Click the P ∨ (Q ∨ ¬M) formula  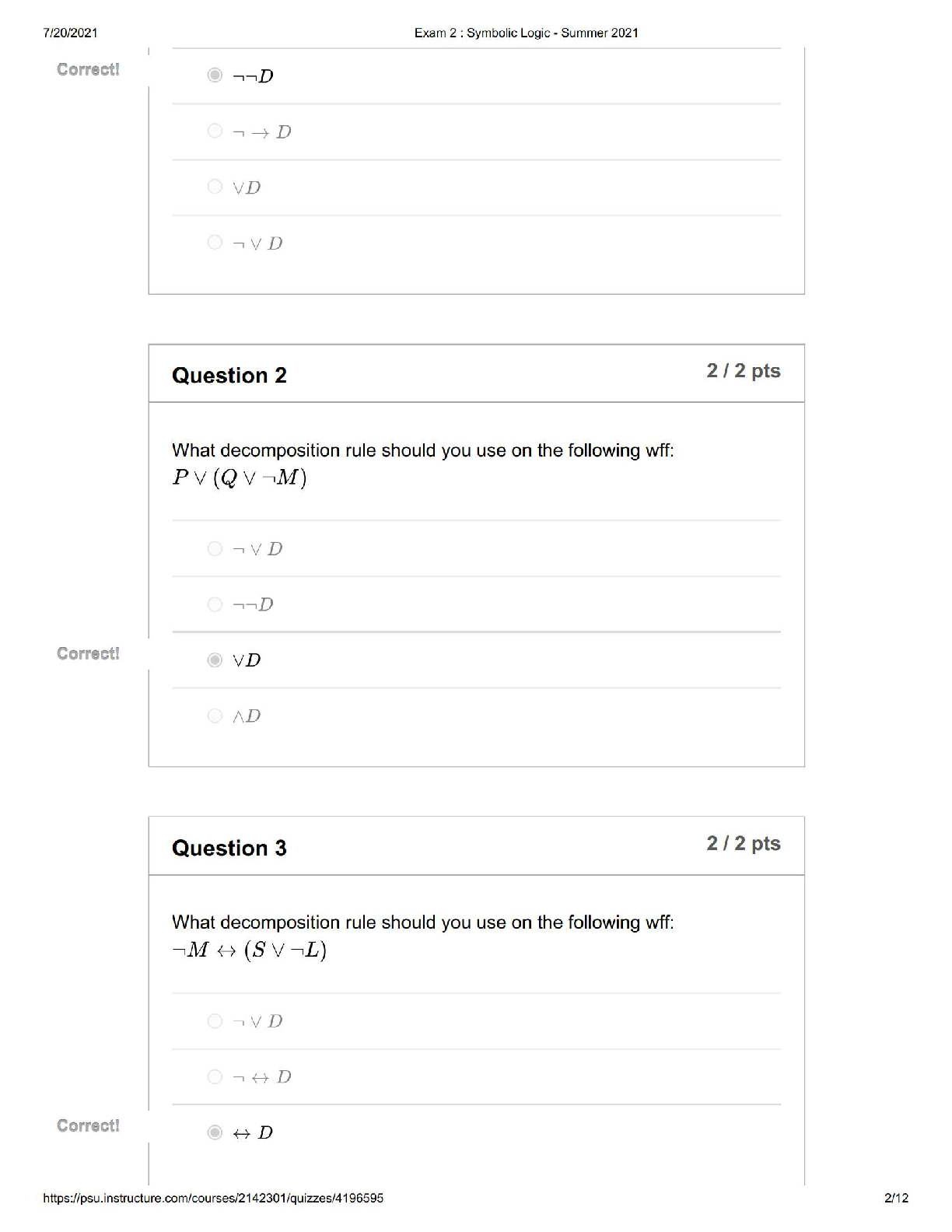[240, 478]
